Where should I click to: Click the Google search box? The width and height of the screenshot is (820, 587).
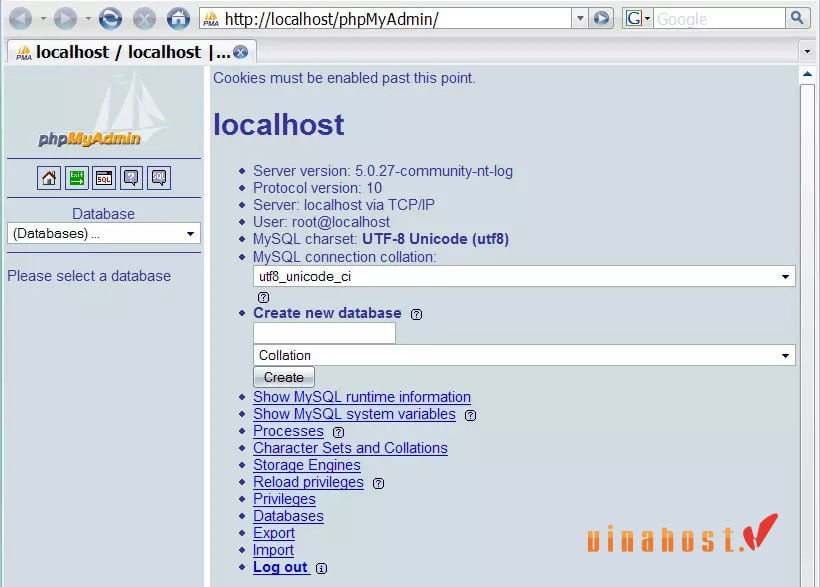(720, 19)
